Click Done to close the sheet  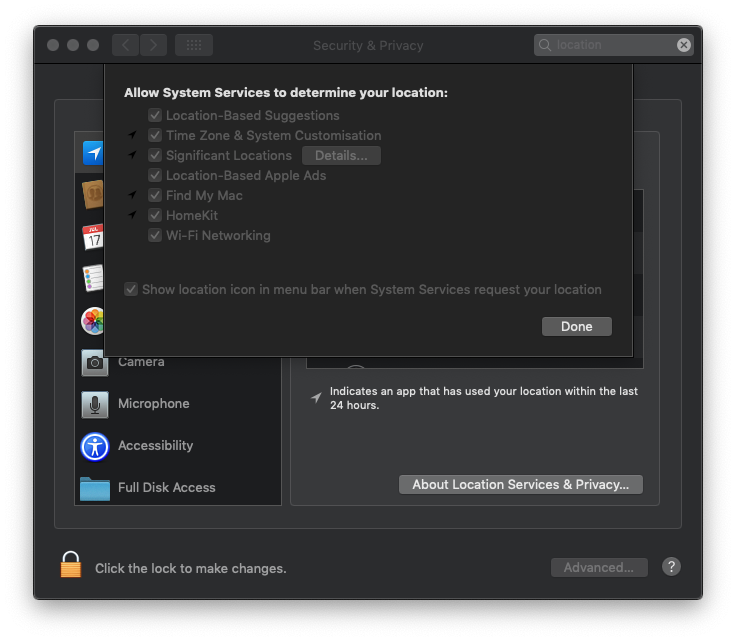(576, 327)
